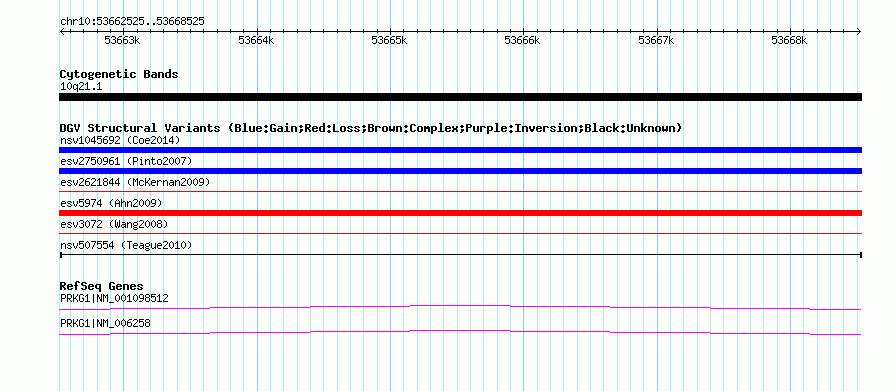Open variant nsv507554 (Teague2010) label
This screenshot has height=391, width=890.
coord(126,245)
